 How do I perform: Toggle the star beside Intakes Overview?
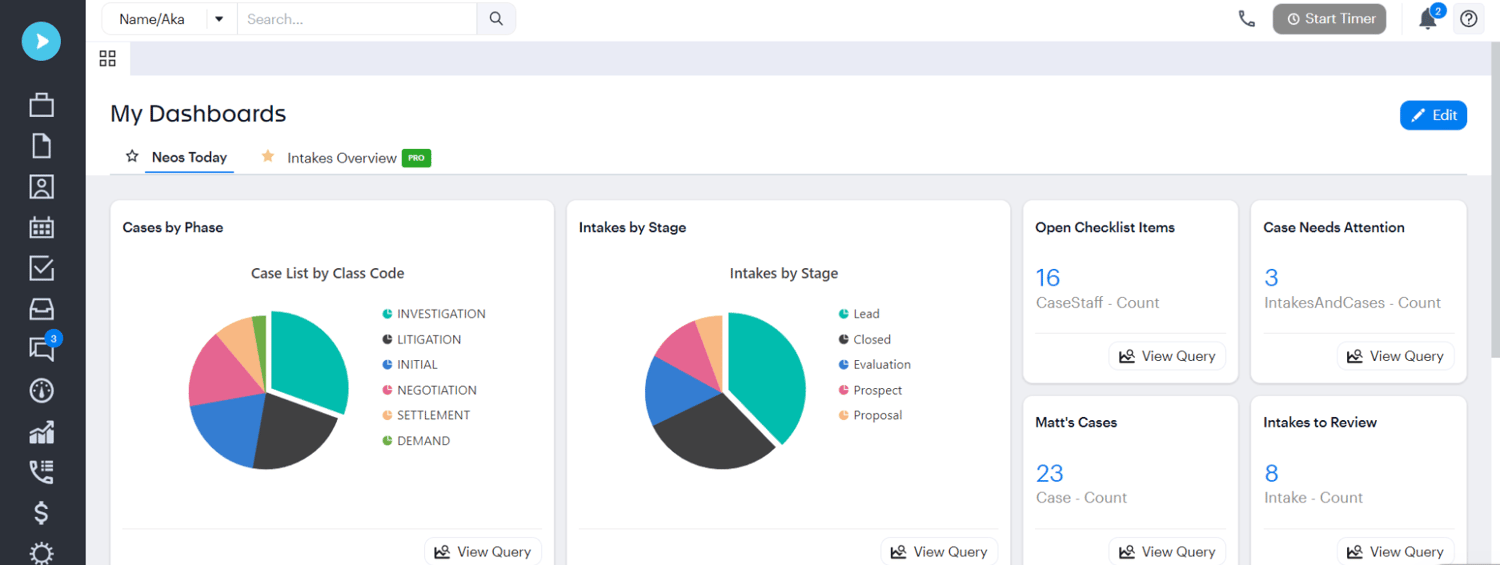[x=267, y=157]
